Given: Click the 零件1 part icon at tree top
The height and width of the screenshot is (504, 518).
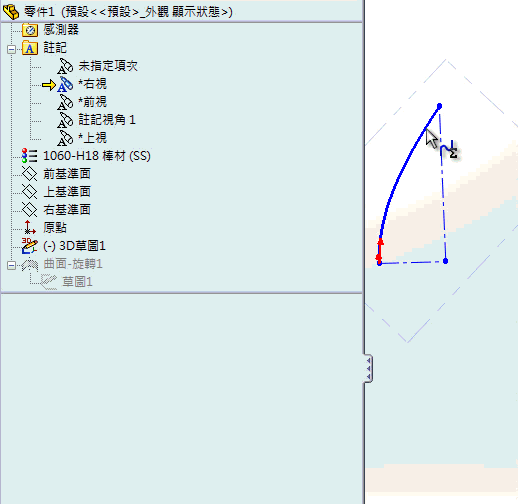Looking at the screenshot, I should click(11, 12).
